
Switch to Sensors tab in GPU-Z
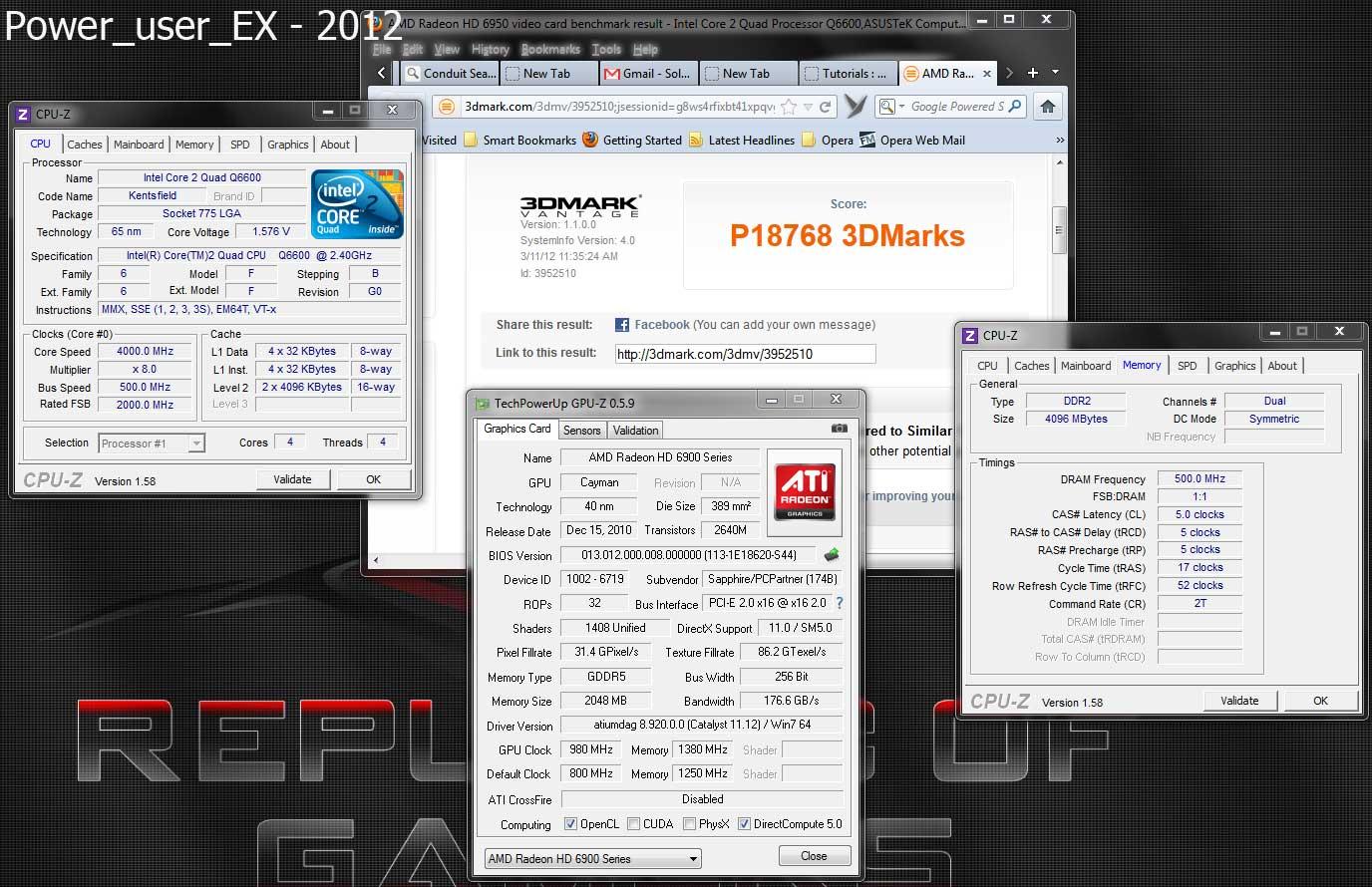click(581, 431)
